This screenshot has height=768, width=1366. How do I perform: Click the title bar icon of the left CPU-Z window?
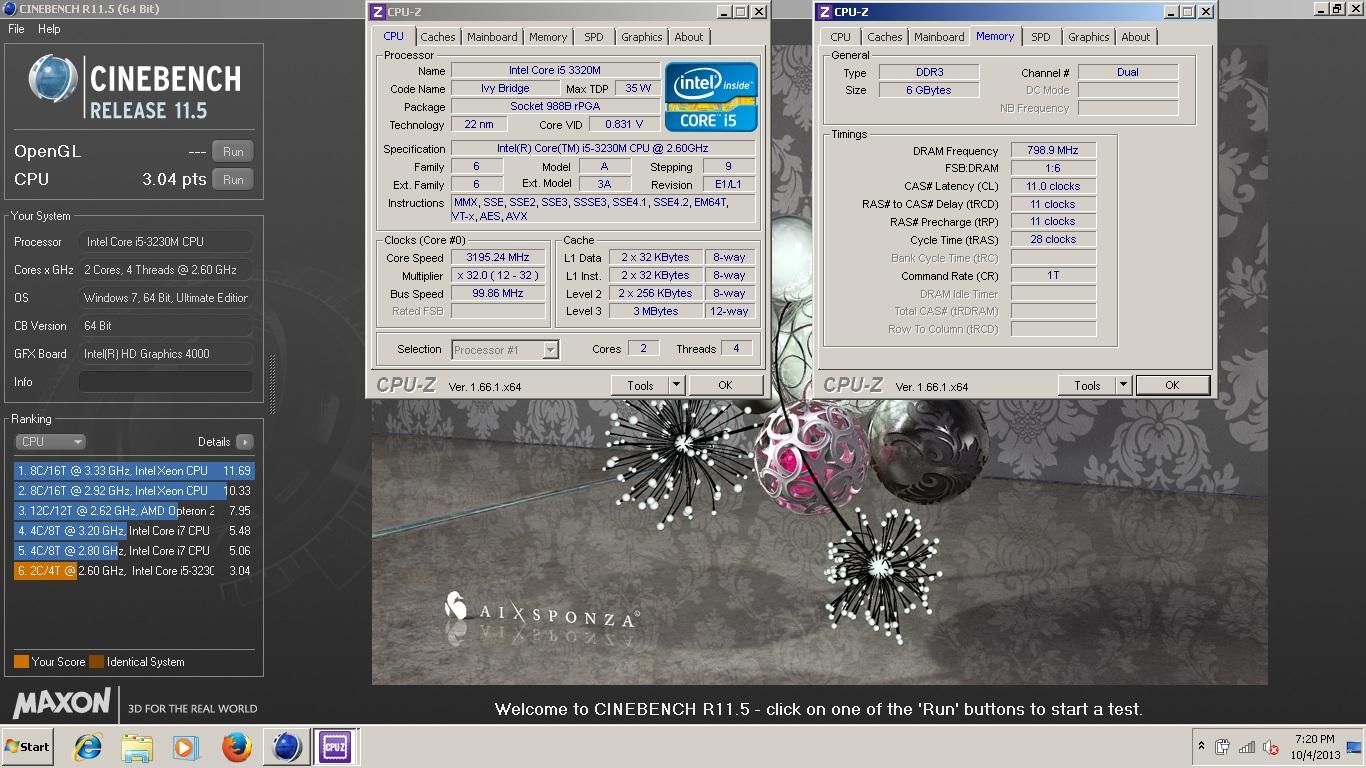(377, 12)
